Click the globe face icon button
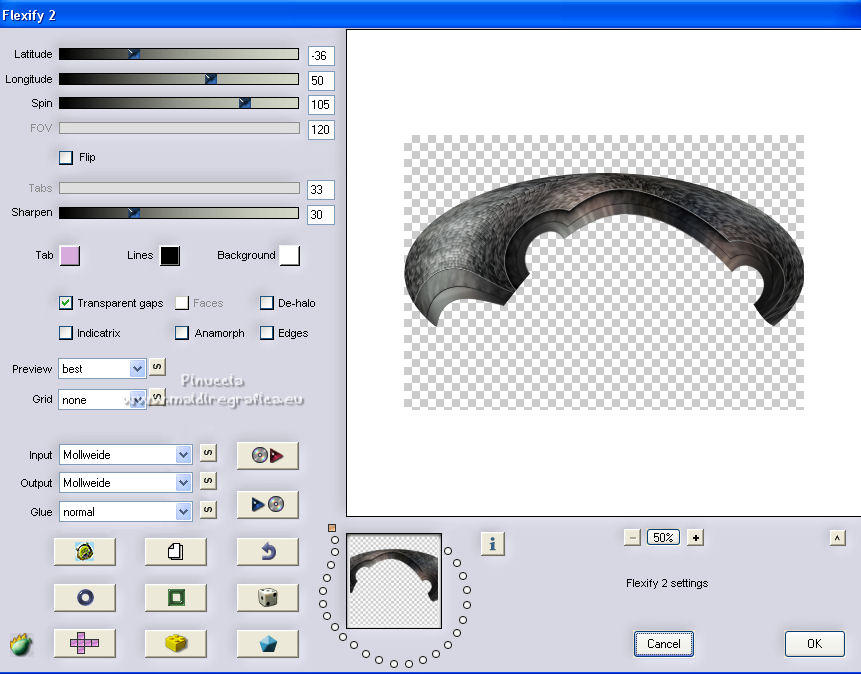 tap(85, 552)
